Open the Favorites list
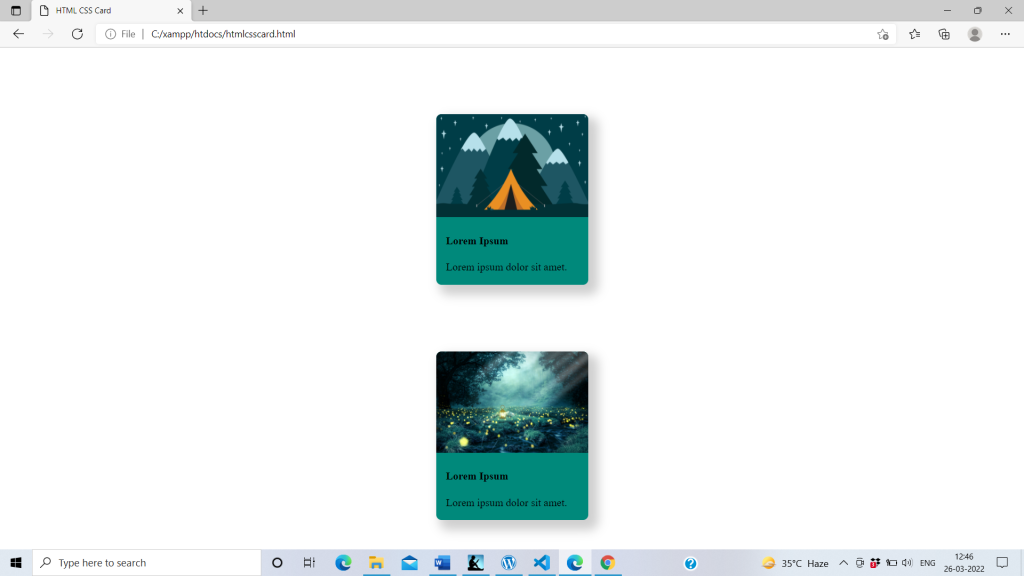Screen dimensions: 1024x576 coord(914,34)
